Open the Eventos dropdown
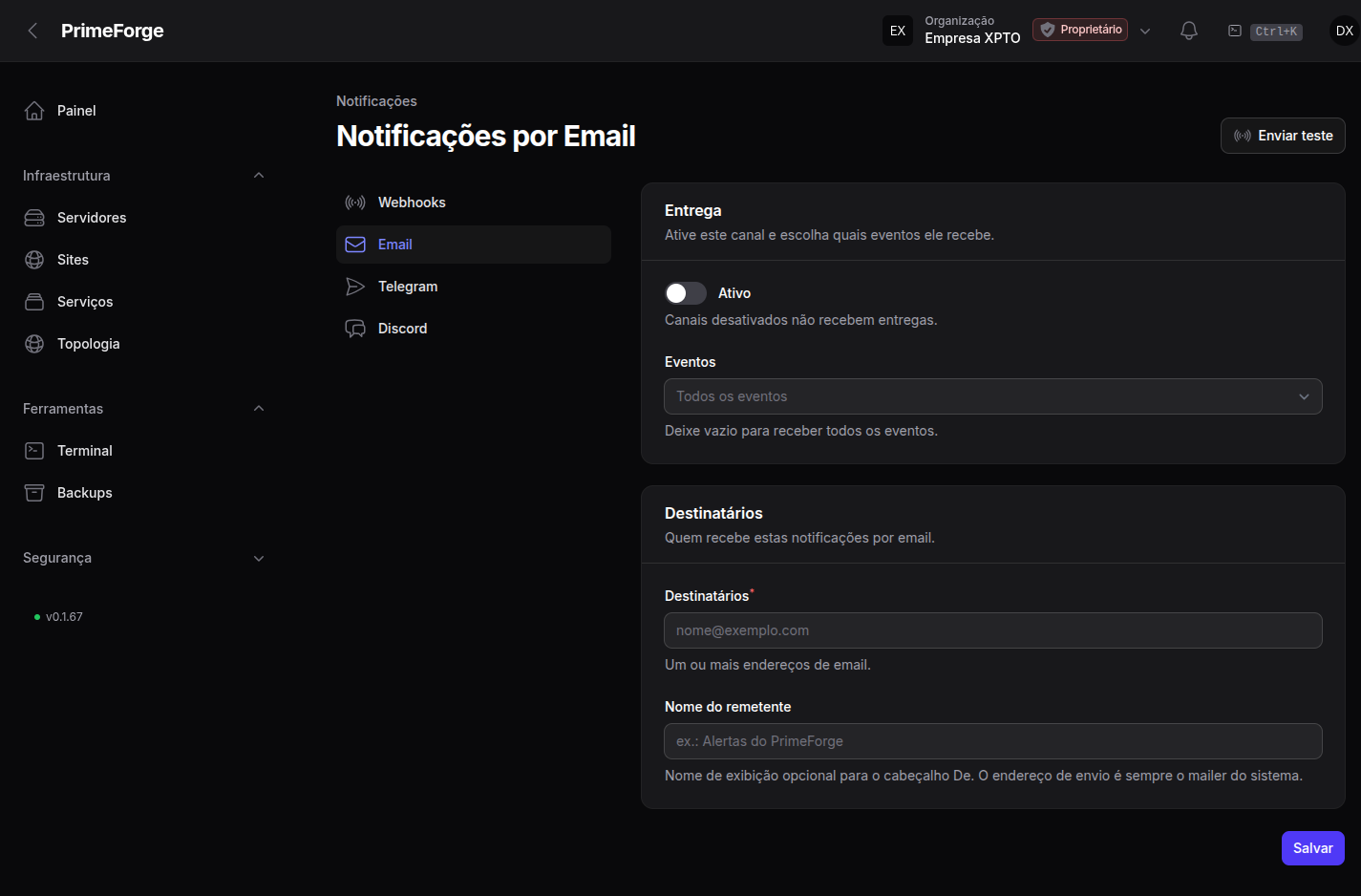This screenshot has width=1361, height=896. [993, 396]
